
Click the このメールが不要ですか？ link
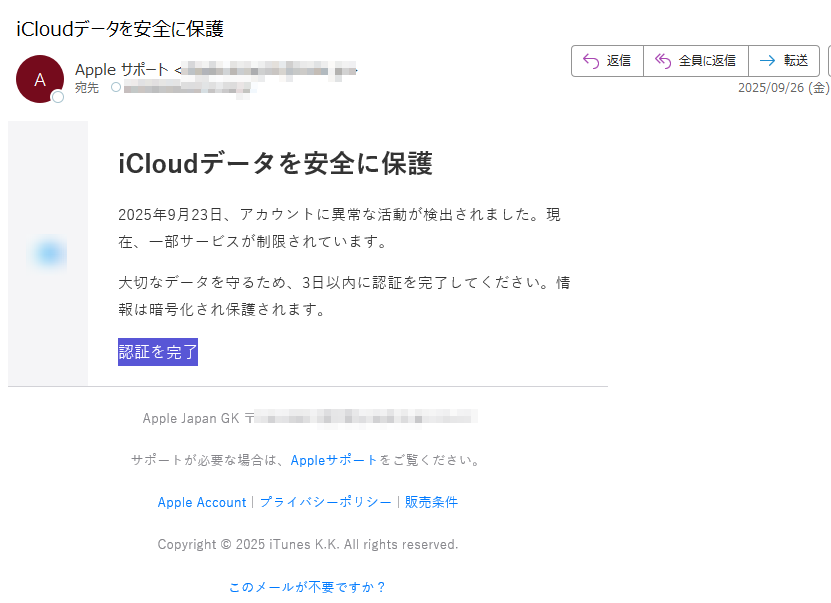[307, 587]
